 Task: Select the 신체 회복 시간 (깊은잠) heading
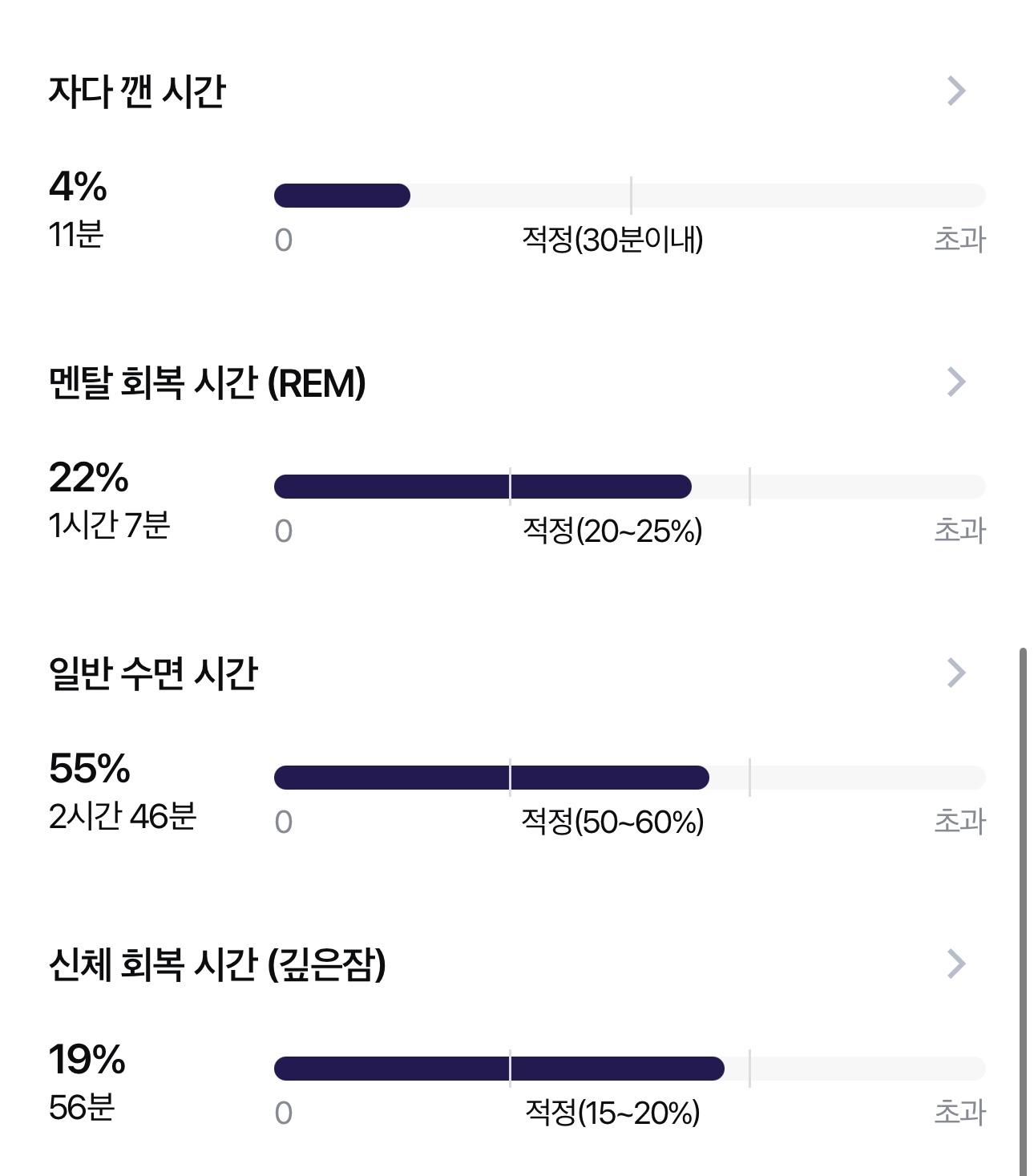coord(217,964)
